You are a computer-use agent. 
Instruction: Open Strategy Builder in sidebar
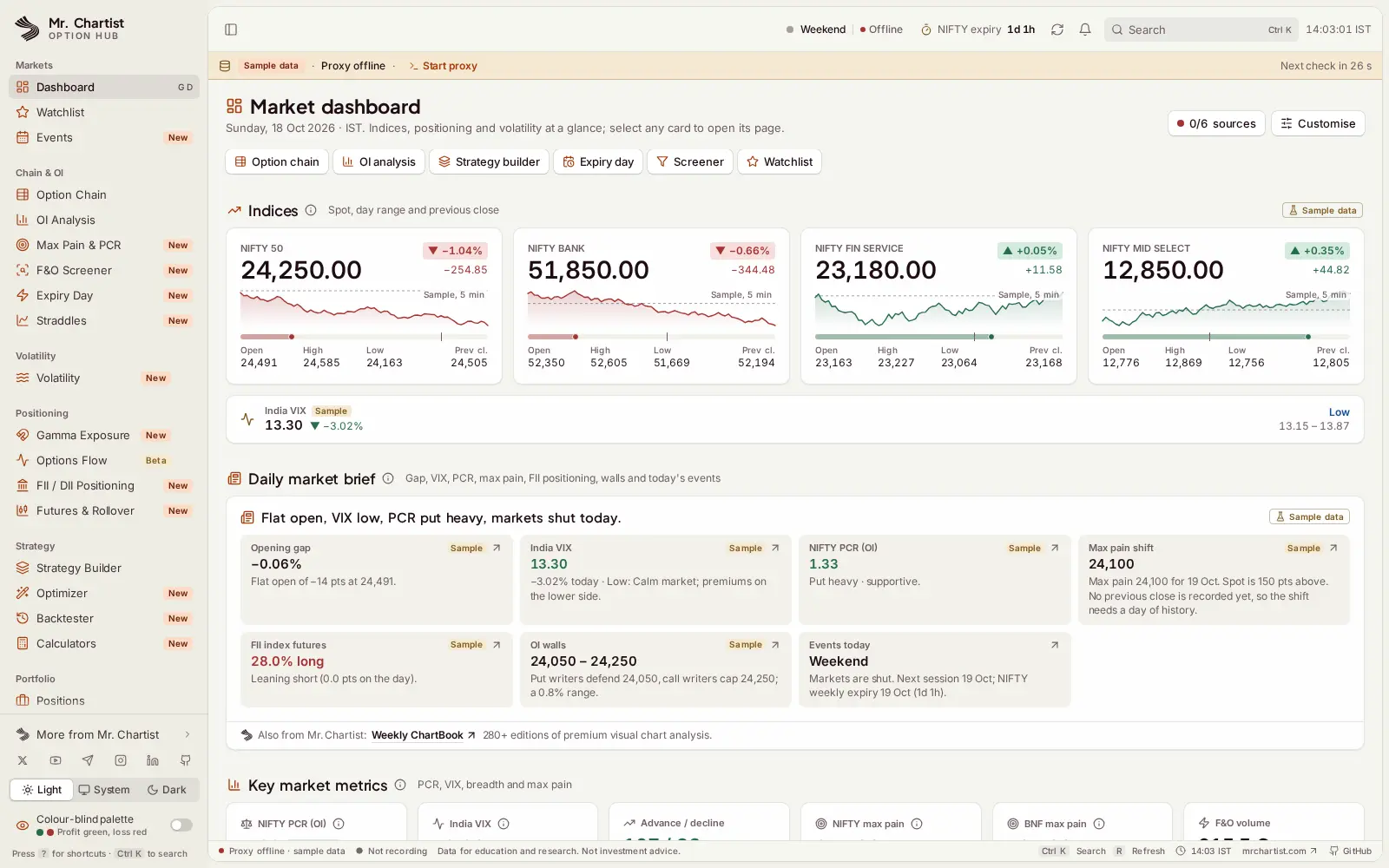click(x=104, y=568)
